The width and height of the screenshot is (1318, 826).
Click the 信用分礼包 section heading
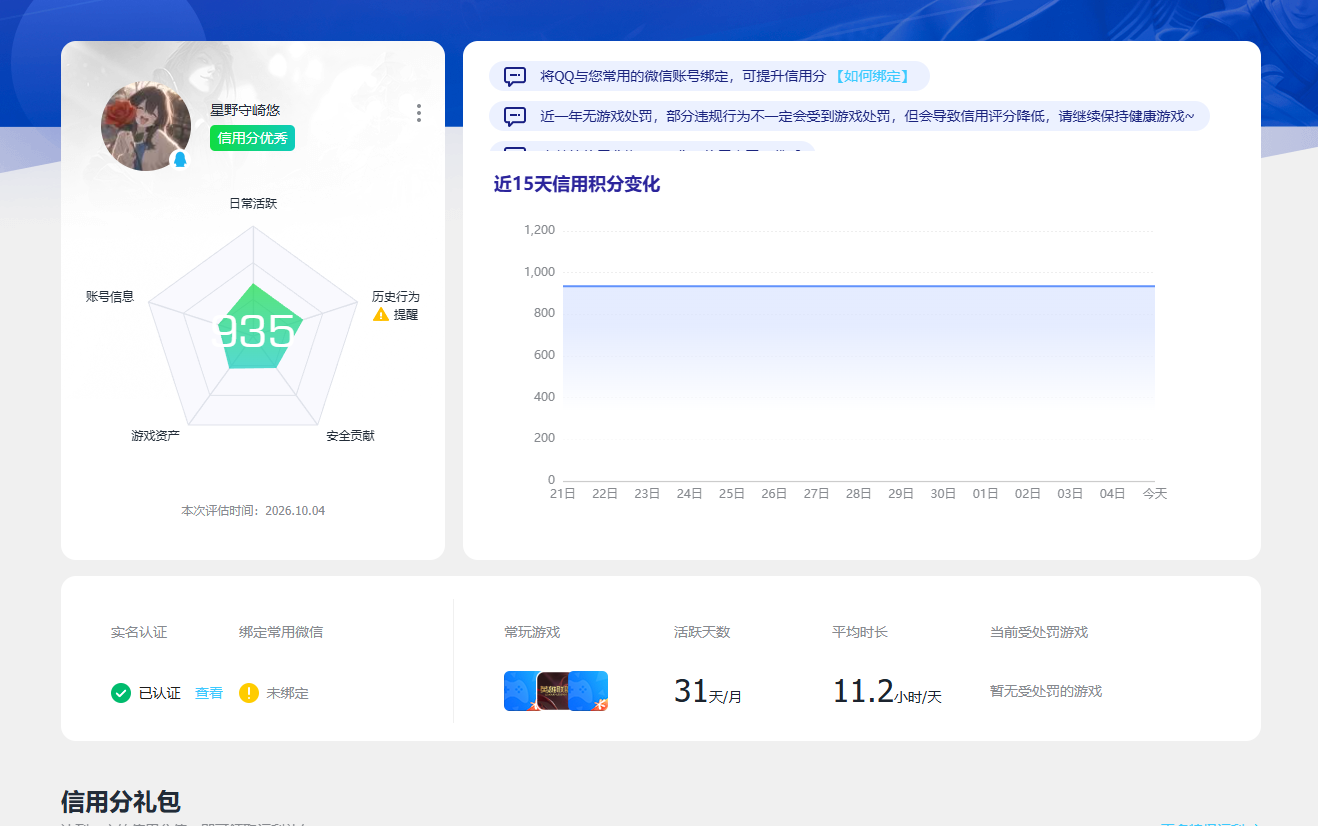tap(121, 802)
